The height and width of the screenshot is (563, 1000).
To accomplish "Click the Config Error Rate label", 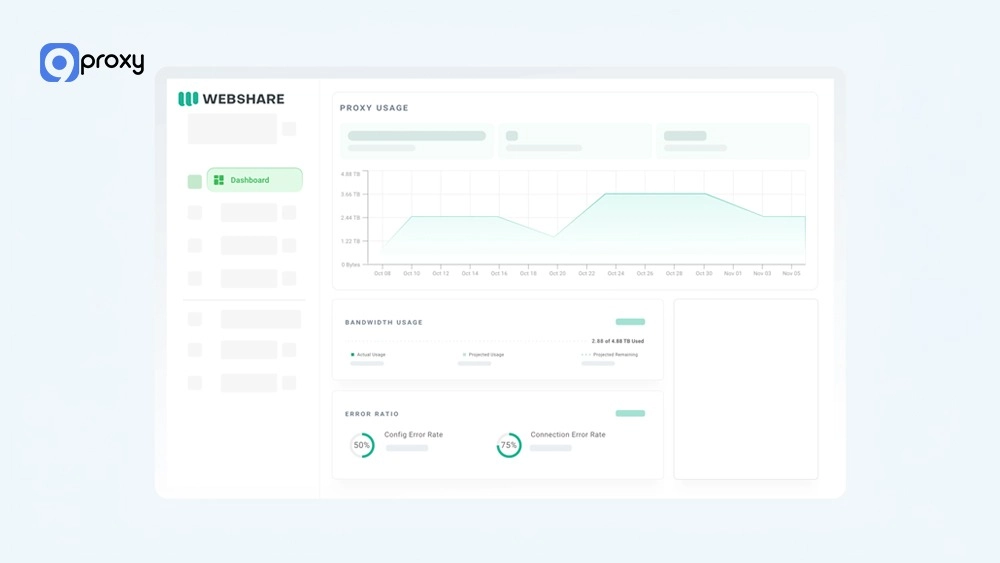I will (x=413, y=435).
